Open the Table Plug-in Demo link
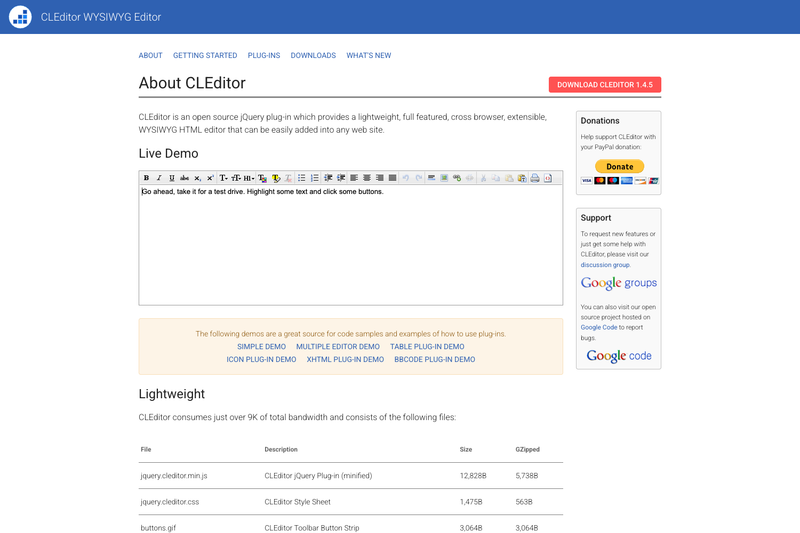Viewport: 800px width, 533px height. pos(428,346)
